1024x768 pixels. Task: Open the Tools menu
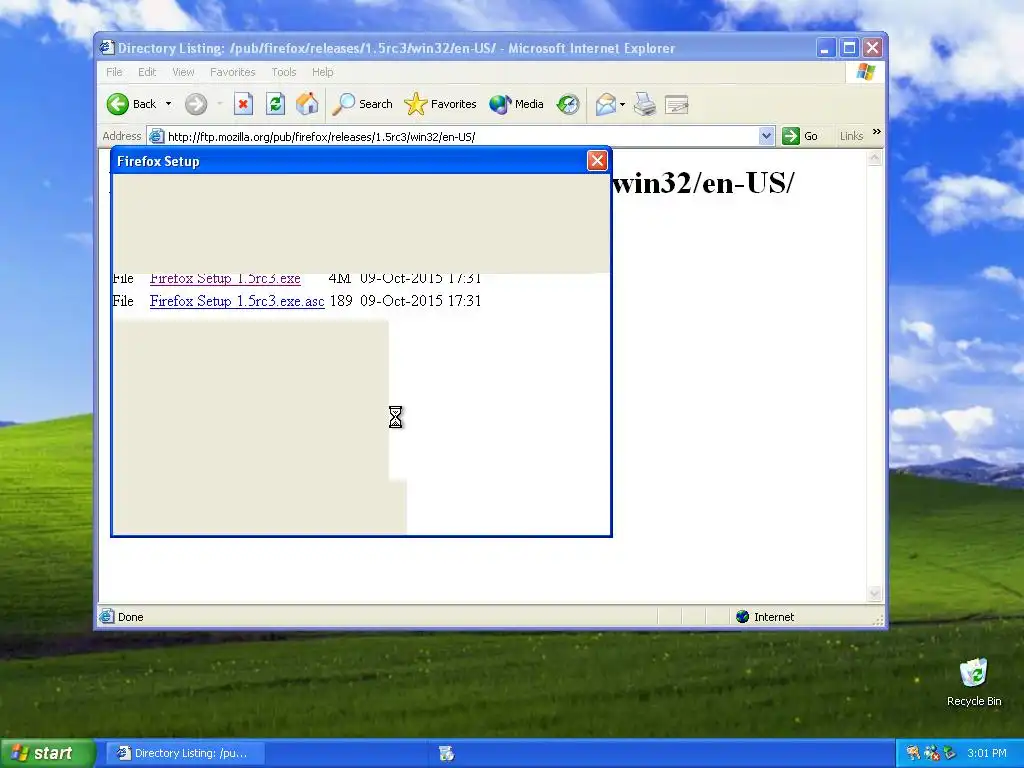[284, 72]
